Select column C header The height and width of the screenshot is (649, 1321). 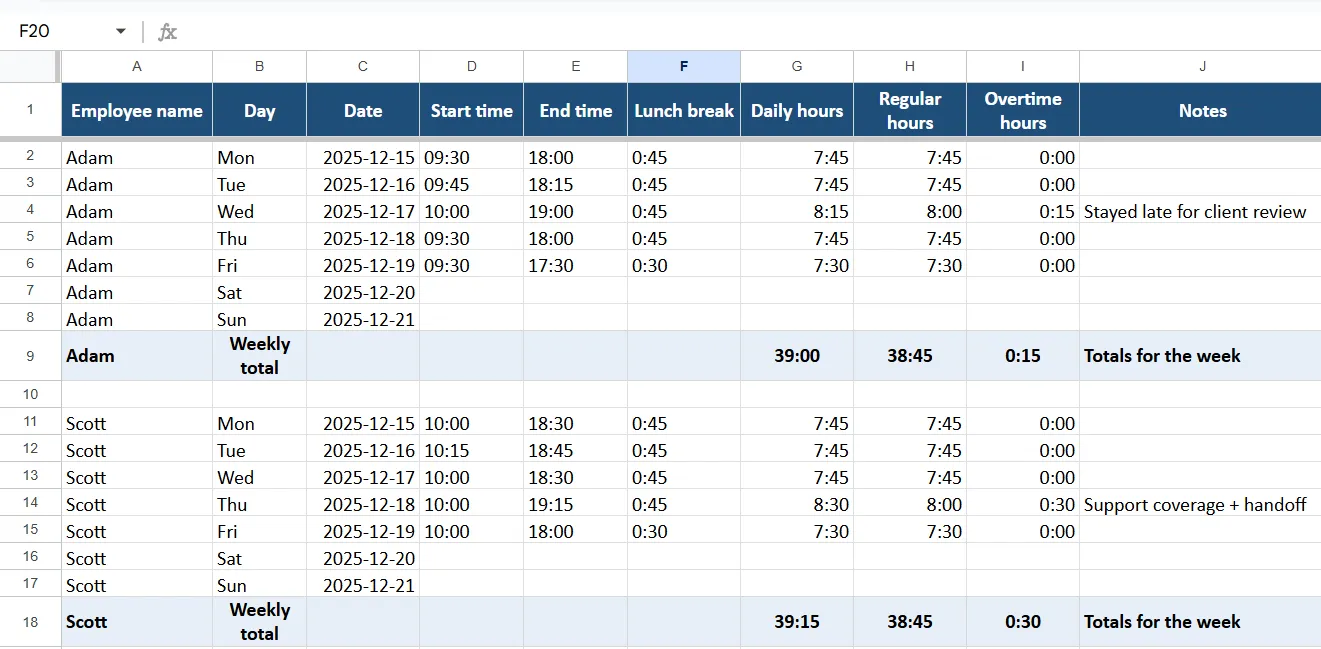click(x=363, y=66)
